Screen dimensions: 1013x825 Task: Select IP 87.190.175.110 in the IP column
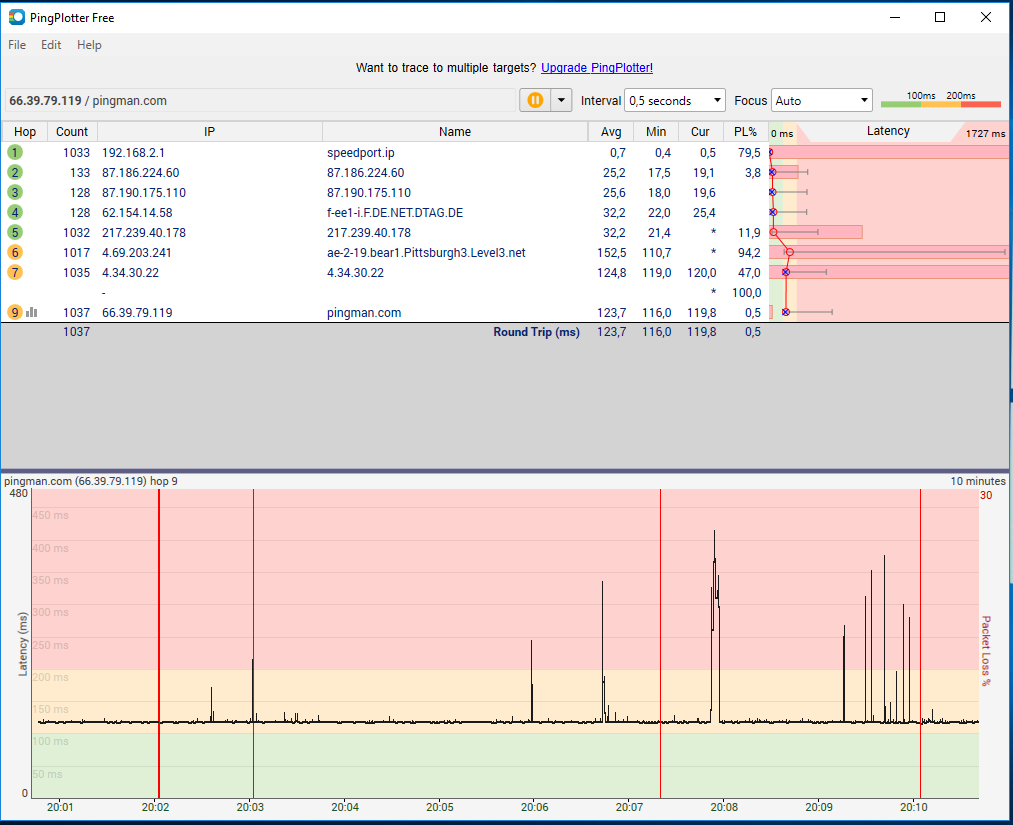coord(144,193)
